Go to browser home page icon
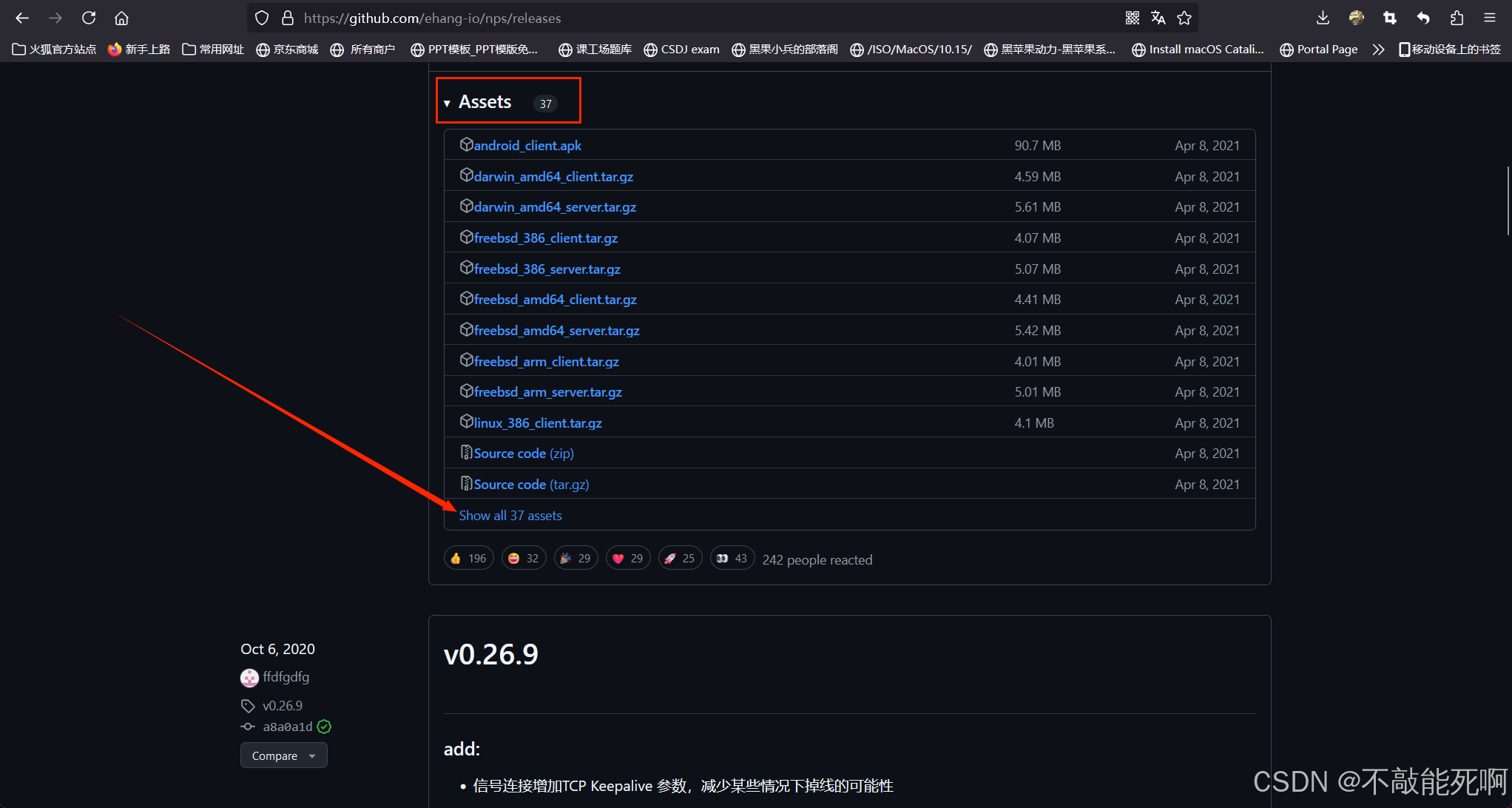 [x=122, y=18]
